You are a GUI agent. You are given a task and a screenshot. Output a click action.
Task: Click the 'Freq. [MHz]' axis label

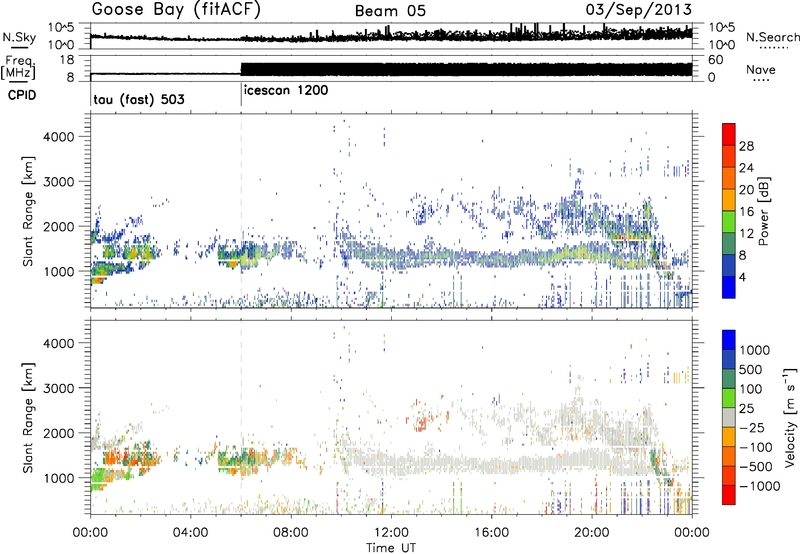click(18, 68)
